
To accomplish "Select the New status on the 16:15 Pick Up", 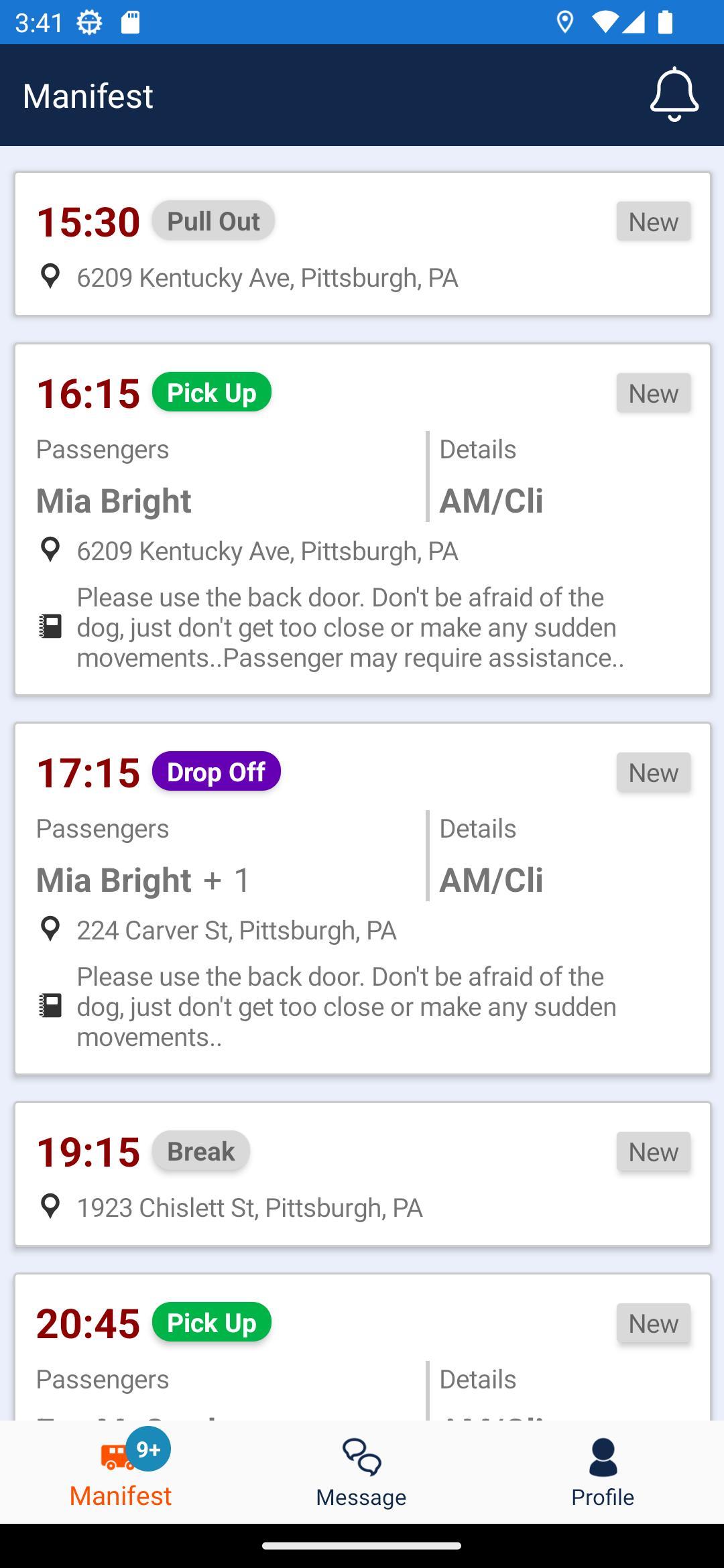I will click(x=654, y=393).
